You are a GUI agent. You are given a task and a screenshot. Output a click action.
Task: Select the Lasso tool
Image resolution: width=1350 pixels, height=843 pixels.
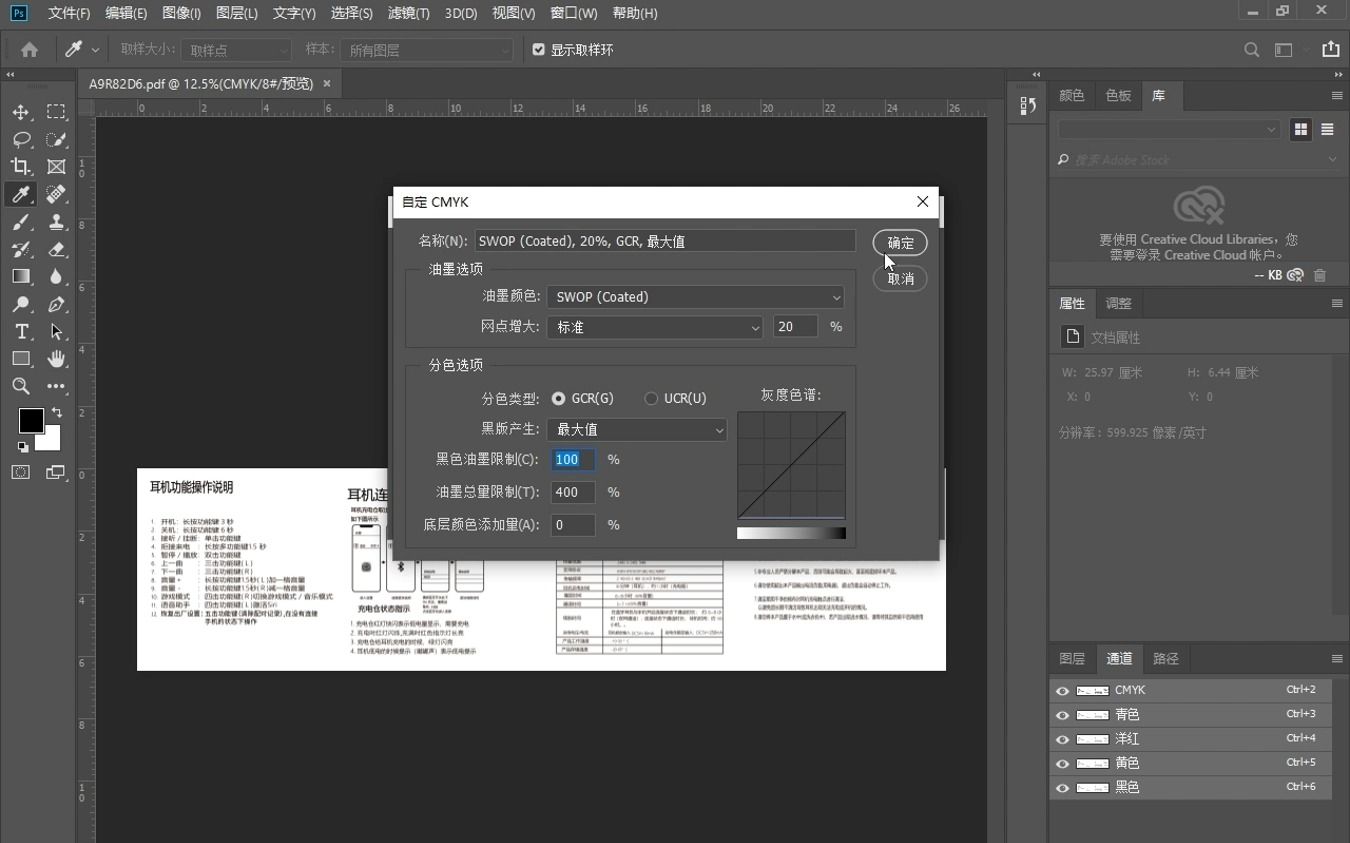(x=21, y=140)
